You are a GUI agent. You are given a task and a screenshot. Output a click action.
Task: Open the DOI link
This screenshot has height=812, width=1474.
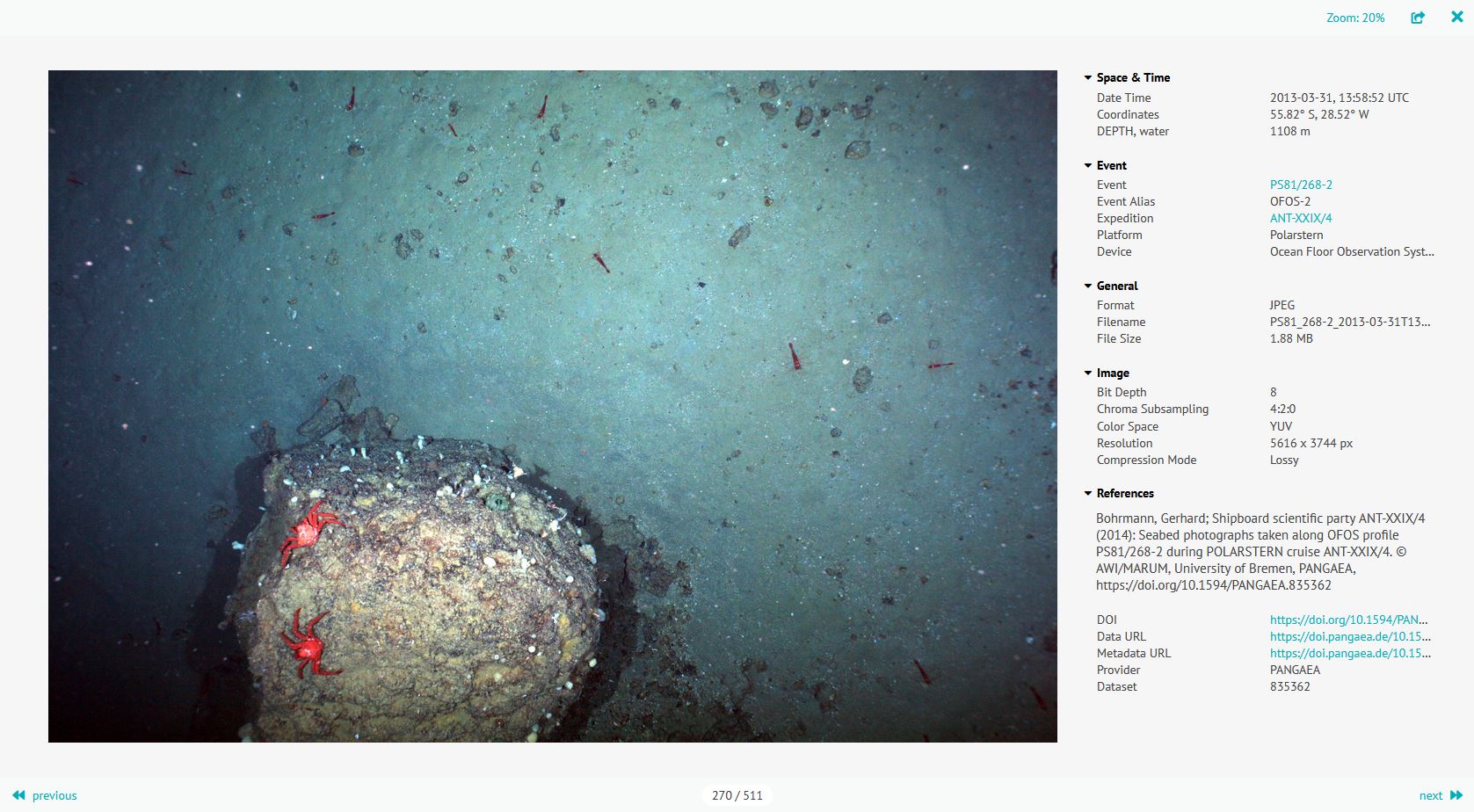tap(1347, 620)
